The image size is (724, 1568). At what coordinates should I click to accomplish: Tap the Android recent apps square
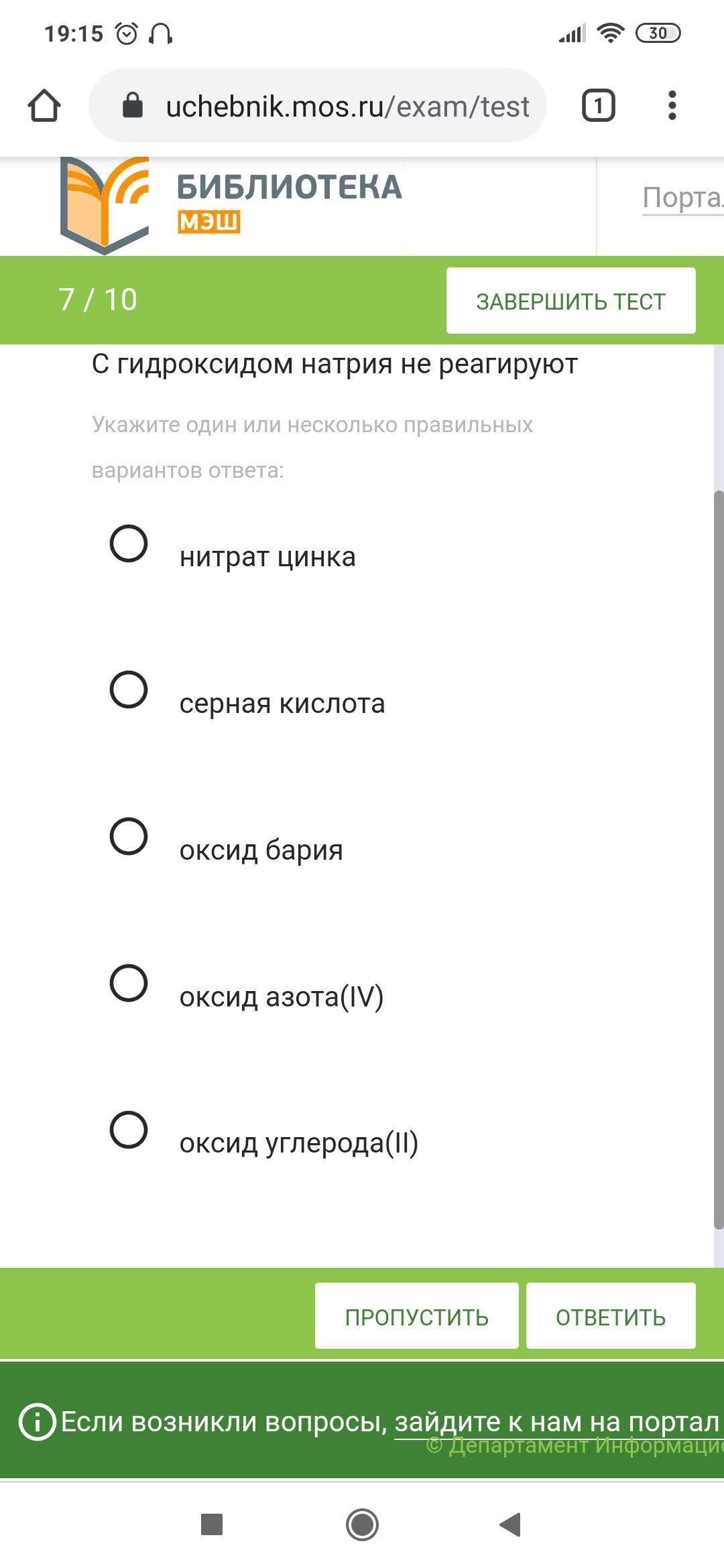coord(212,1524)
